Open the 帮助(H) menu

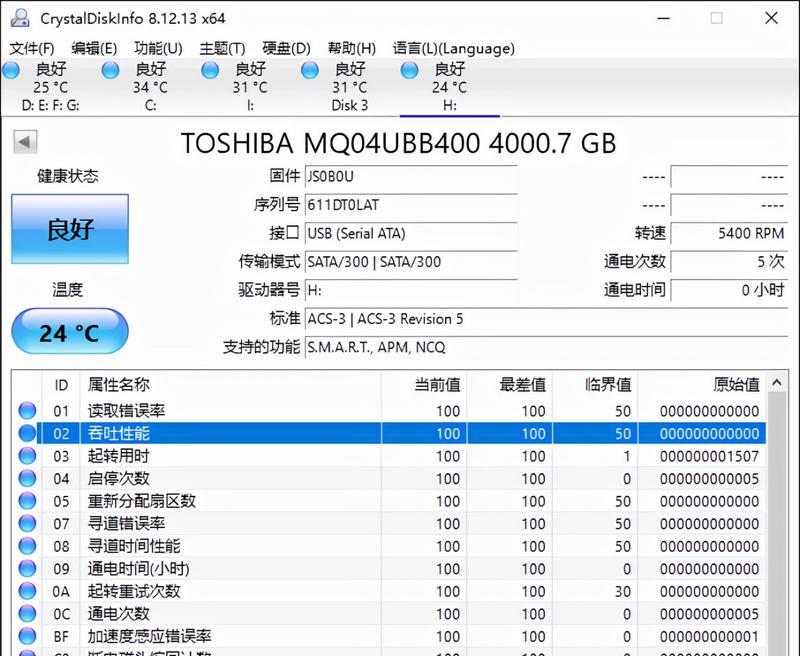click(352, 48)
